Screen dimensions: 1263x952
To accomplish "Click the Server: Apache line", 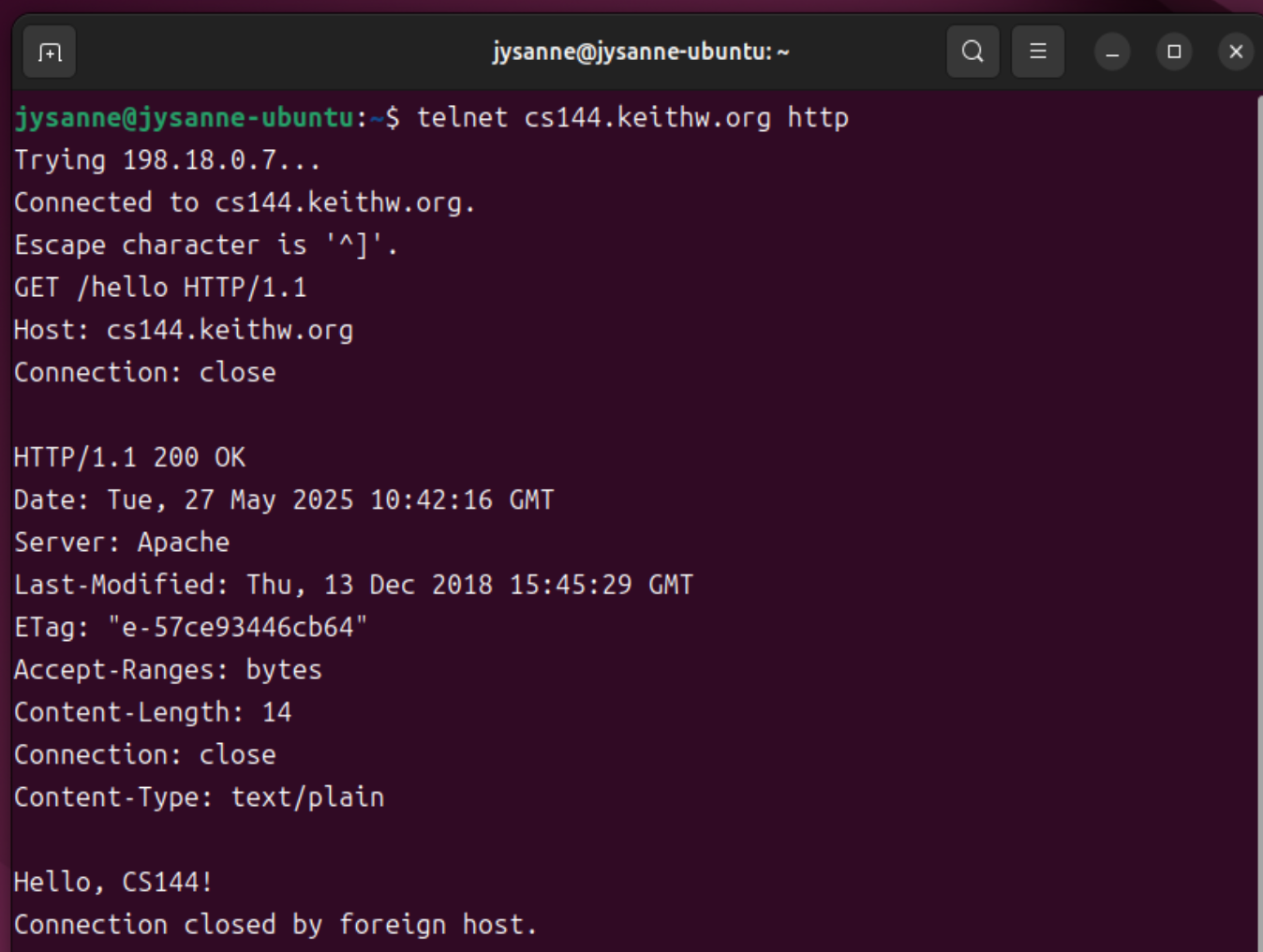I will coord(122,543).
